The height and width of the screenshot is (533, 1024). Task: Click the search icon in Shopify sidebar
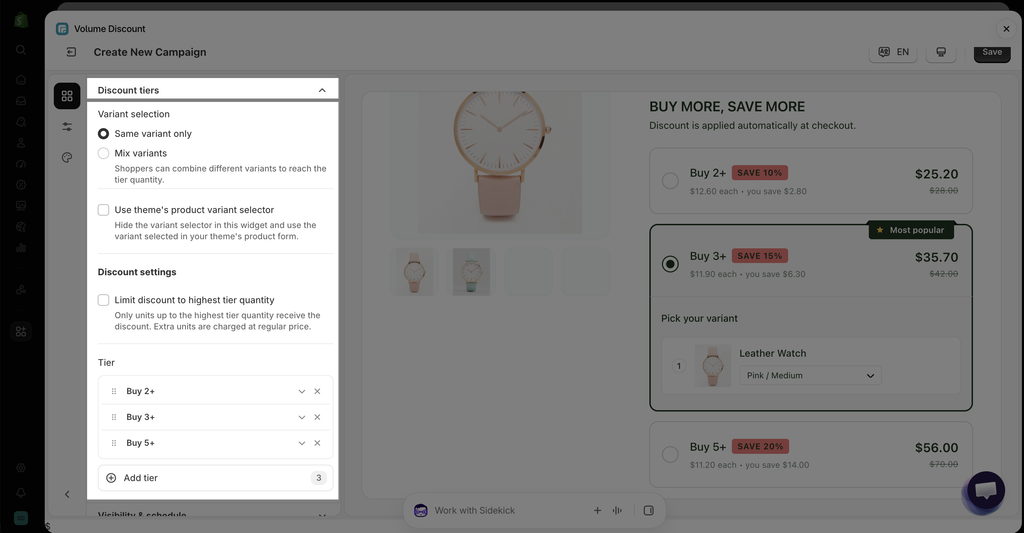point(21,50)
